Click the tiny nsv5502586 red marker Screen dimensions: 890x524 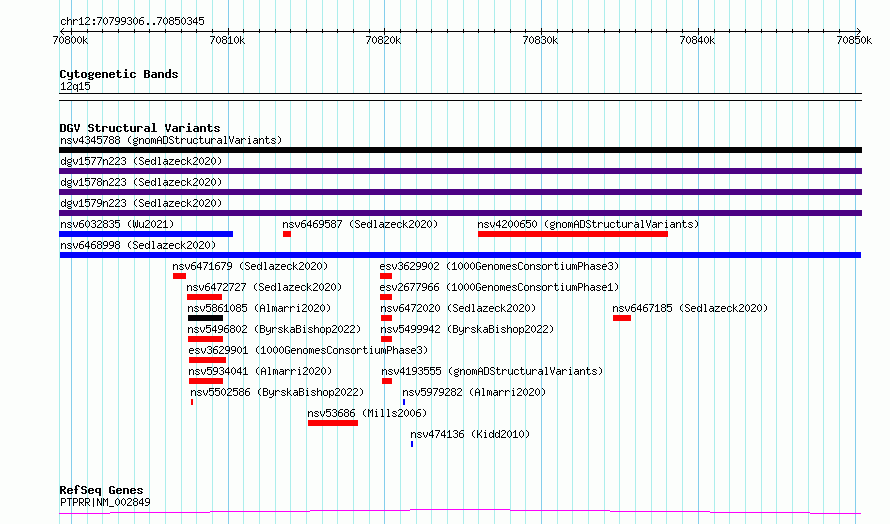(x=192, y=402)
